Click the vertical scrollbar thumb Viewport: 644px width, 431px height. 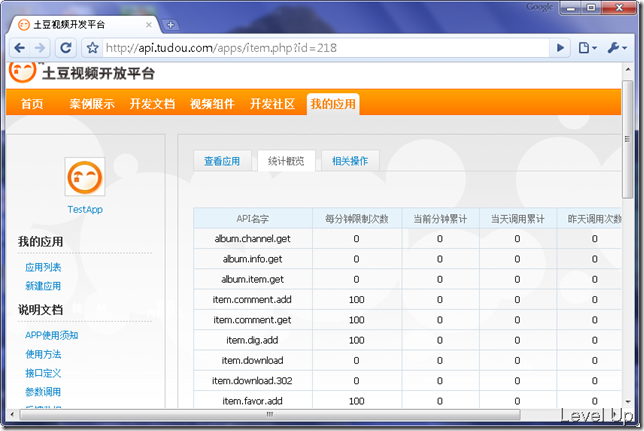(x=627, y=139)
